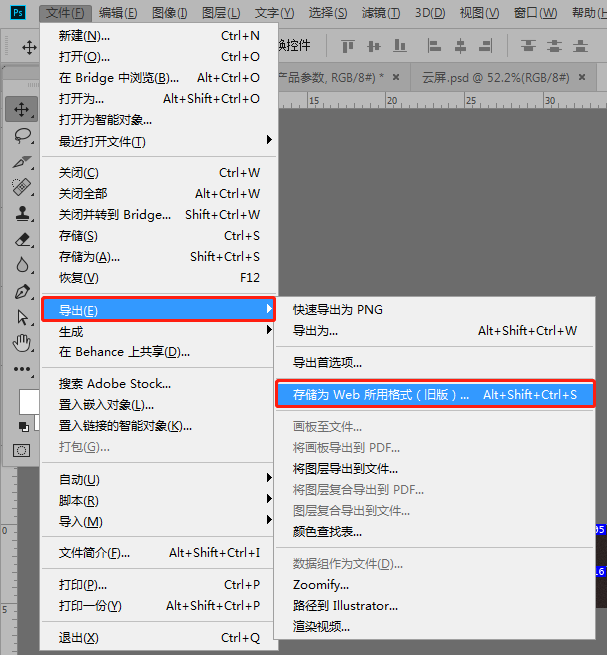The width and height of the screenshot is (607, 655).
Task: Toggle Quick Mask mode
Action: 21,451
